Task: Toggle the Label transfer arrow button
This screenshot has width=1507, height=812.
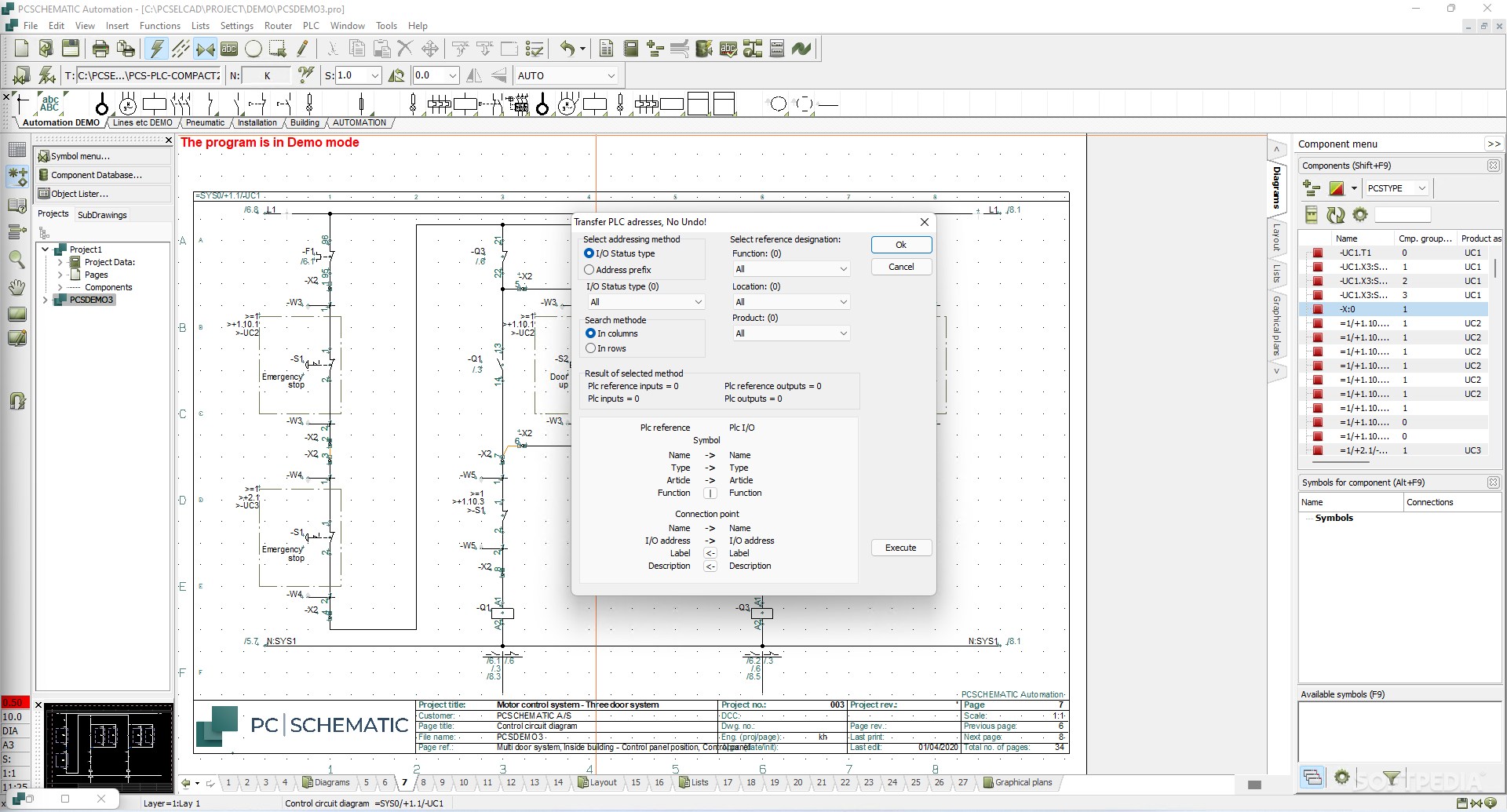Action: [710, 553]
